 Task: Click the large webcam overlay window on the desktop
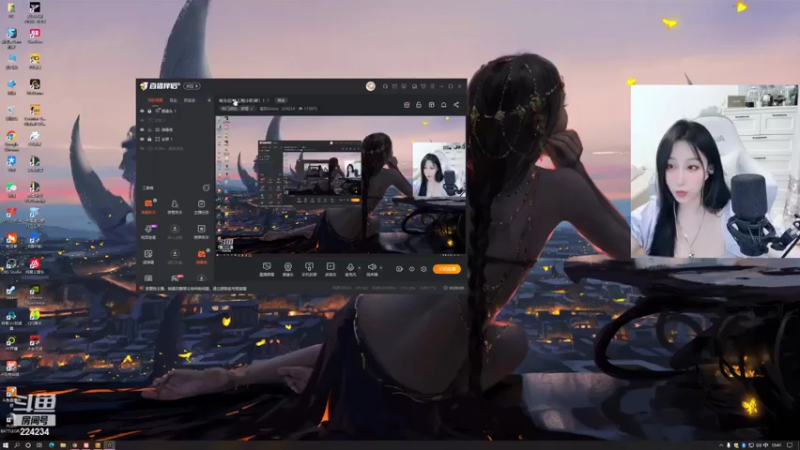tap(714, 171)
